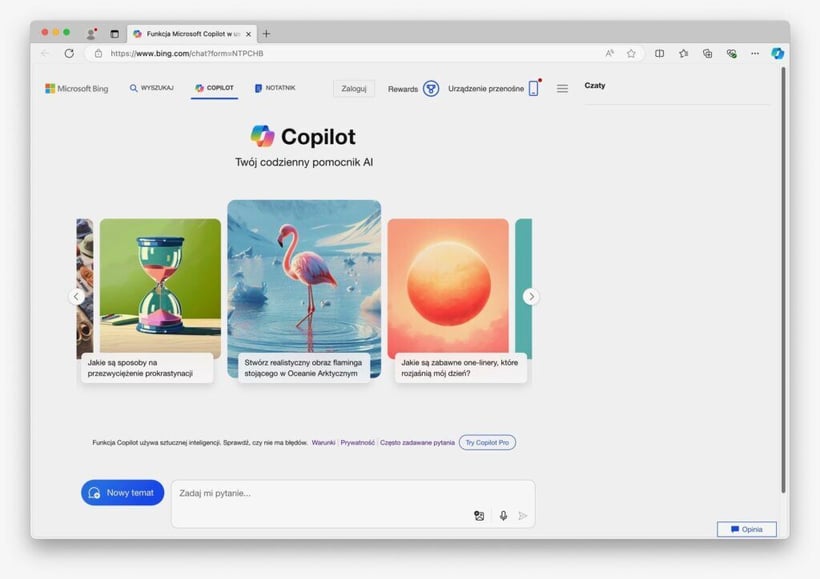Open the NOTATNIK tab

(x=275, y=88)
